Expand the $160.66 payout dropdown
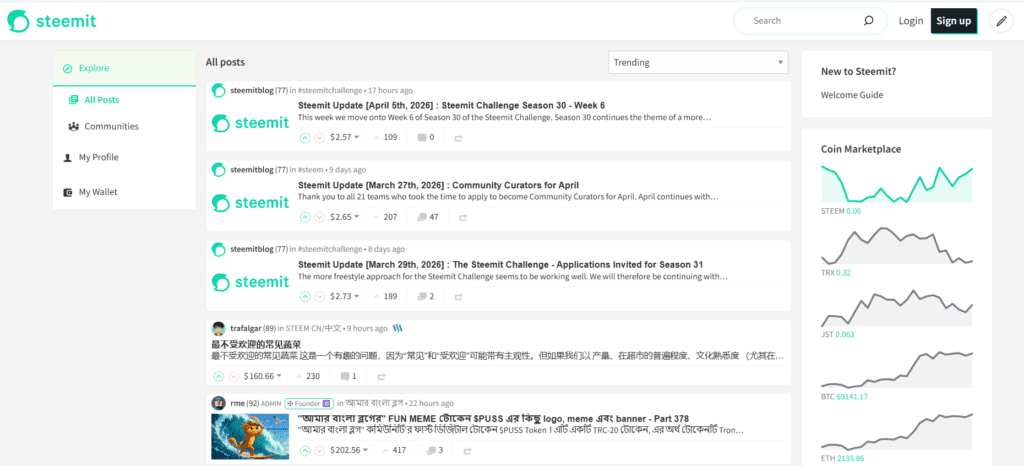This screenshot has width=1024, height=466. pos(279,377)
